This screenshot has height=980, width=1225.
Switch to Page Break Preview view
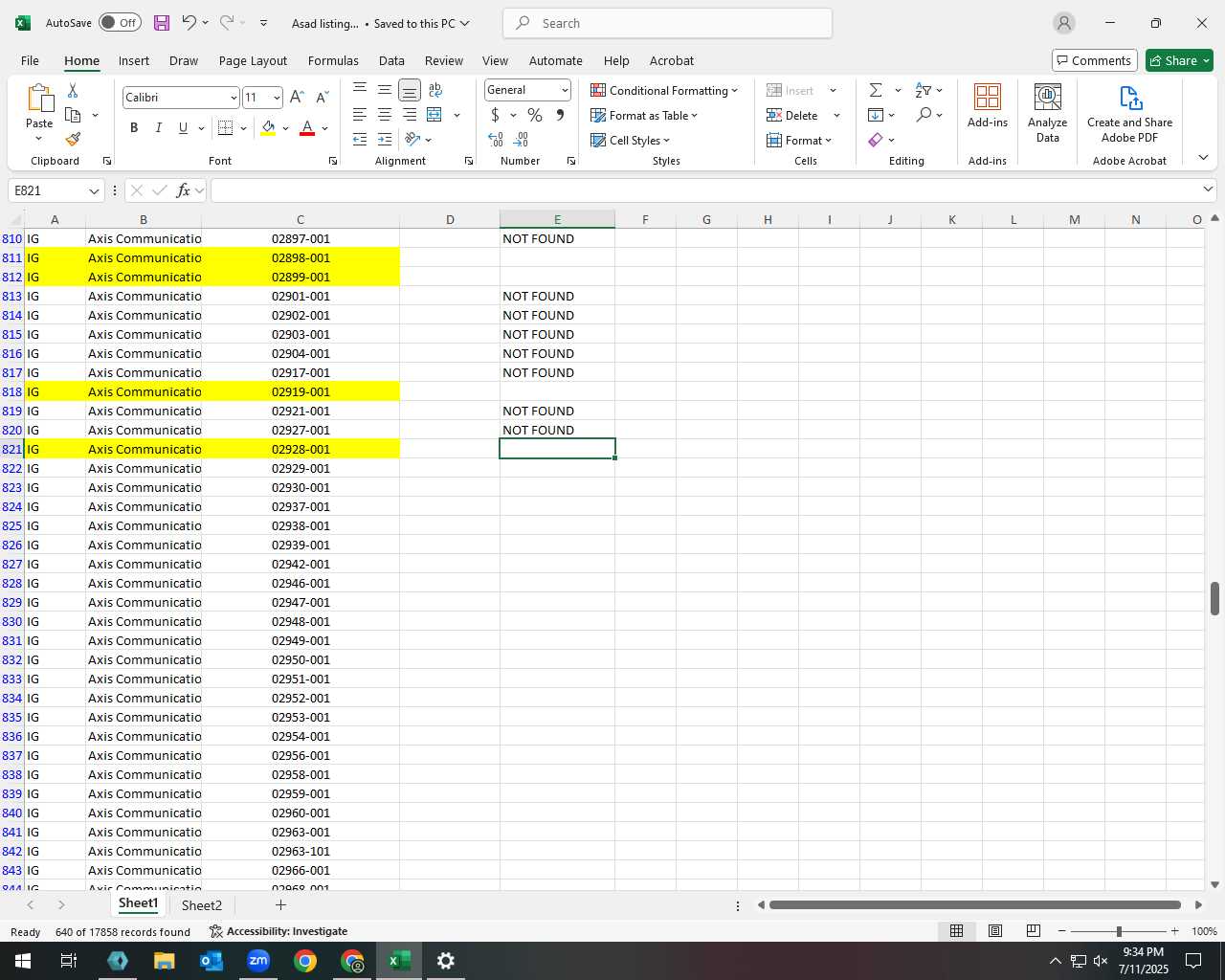pos(1034,931)
